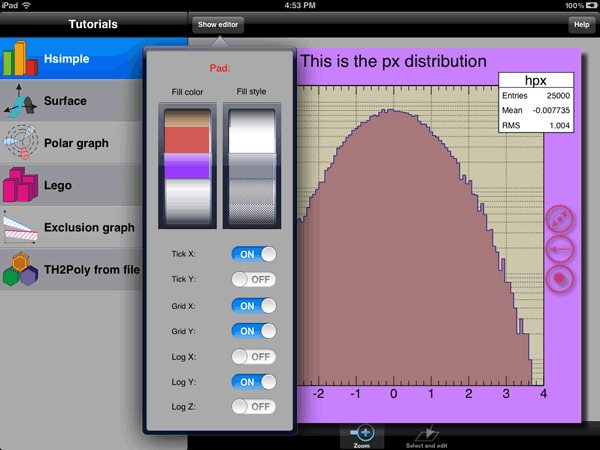Turn off Tick X switch
The height and width of the screenshot is (450, 600).
(254, 254)
